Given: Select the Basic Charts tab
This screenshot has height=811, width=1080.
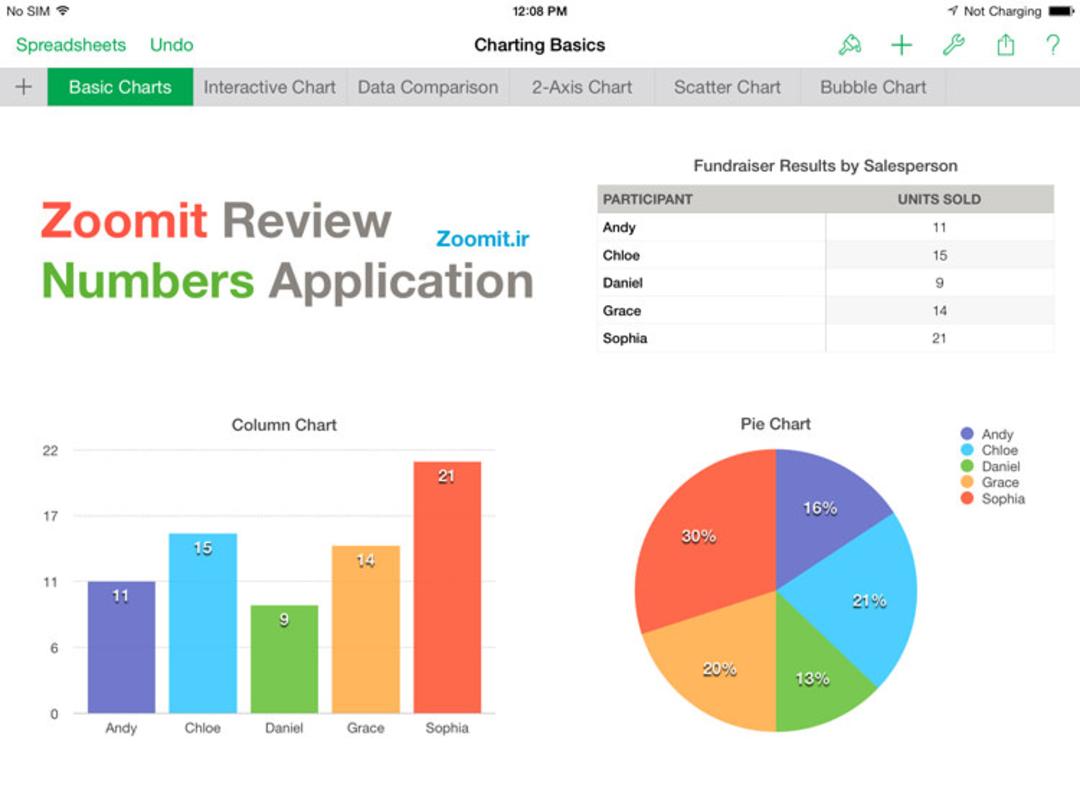Looking at the screenshot, I should [120, 87].
